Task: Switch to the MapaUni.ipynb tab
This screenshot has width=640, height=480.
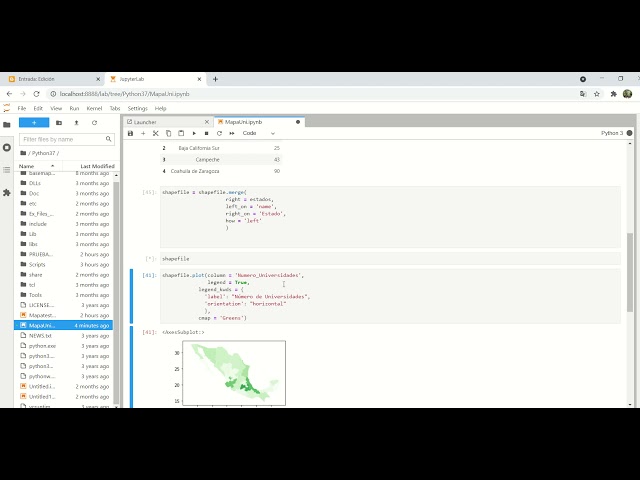Action: (258, 122)
